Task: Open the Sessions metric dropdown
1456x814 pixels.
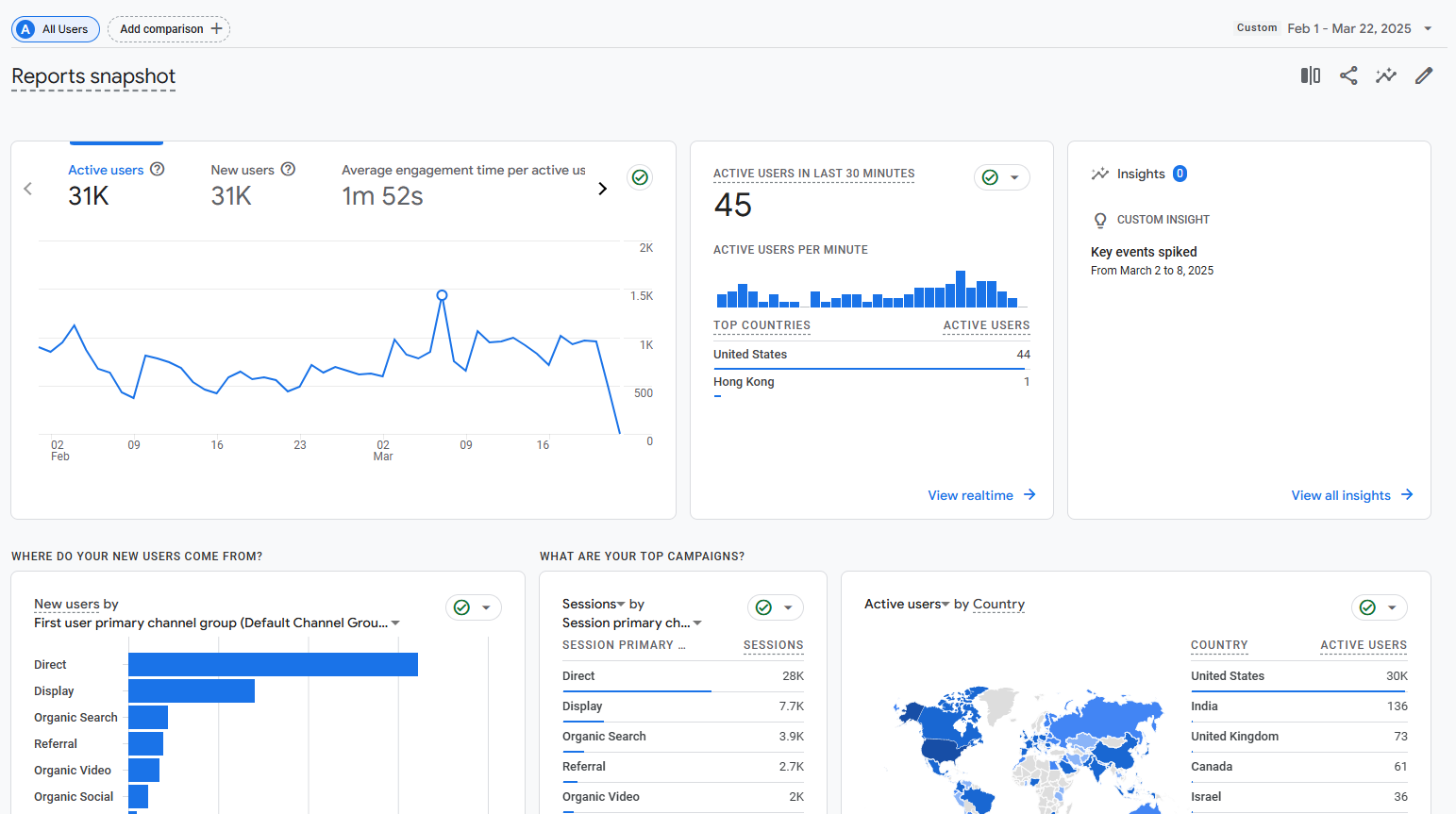Action: point(622,604)
